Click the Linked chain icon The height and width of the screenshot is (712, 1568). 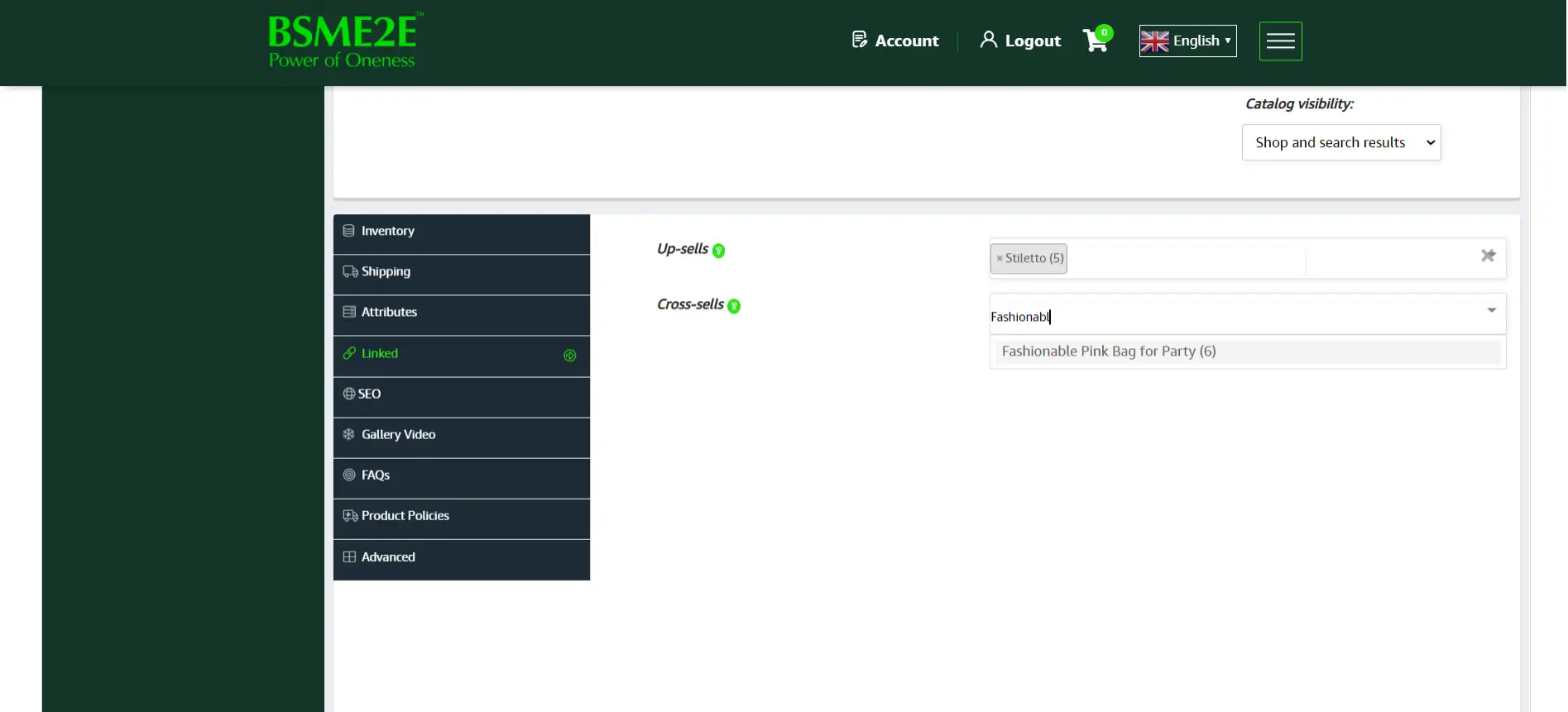point(349,353)
